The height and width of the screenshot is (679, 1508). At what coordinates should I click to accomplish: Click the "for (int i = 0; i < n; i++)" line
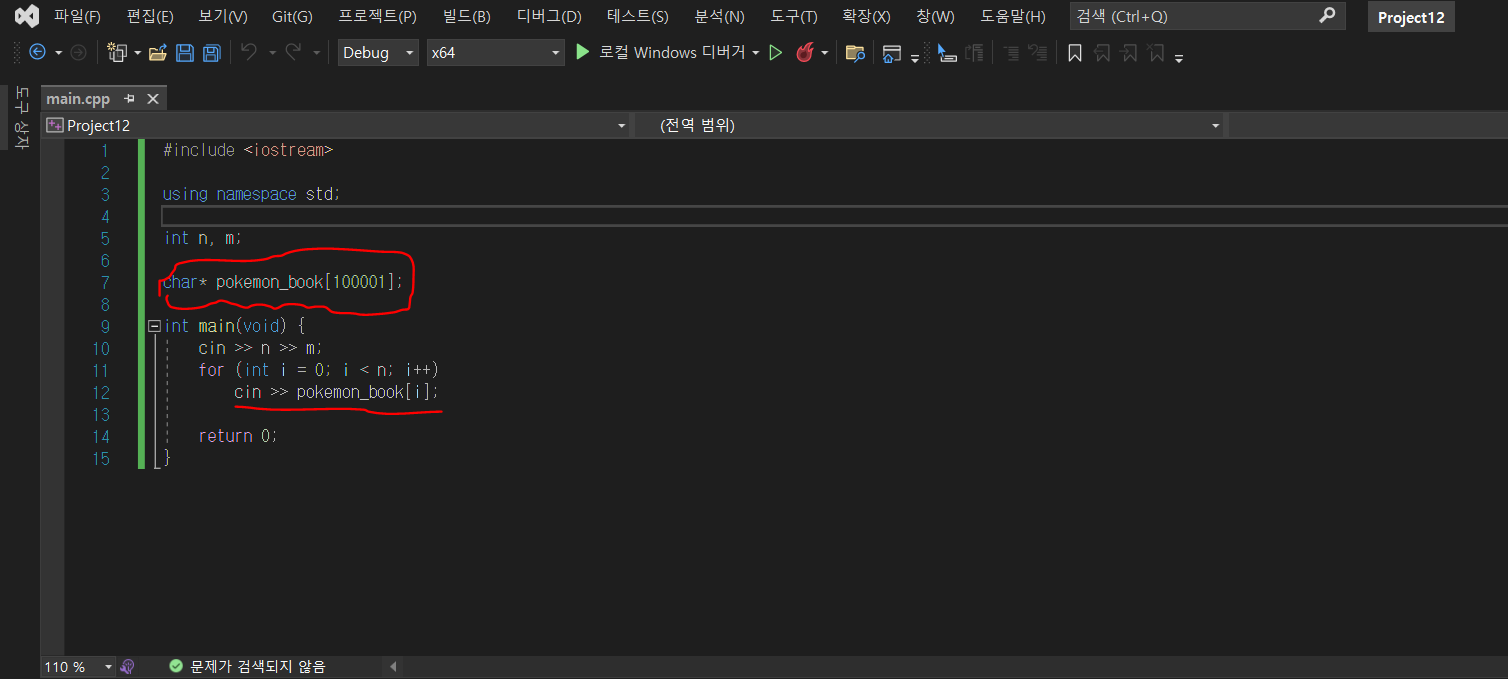tap(318, 370)
